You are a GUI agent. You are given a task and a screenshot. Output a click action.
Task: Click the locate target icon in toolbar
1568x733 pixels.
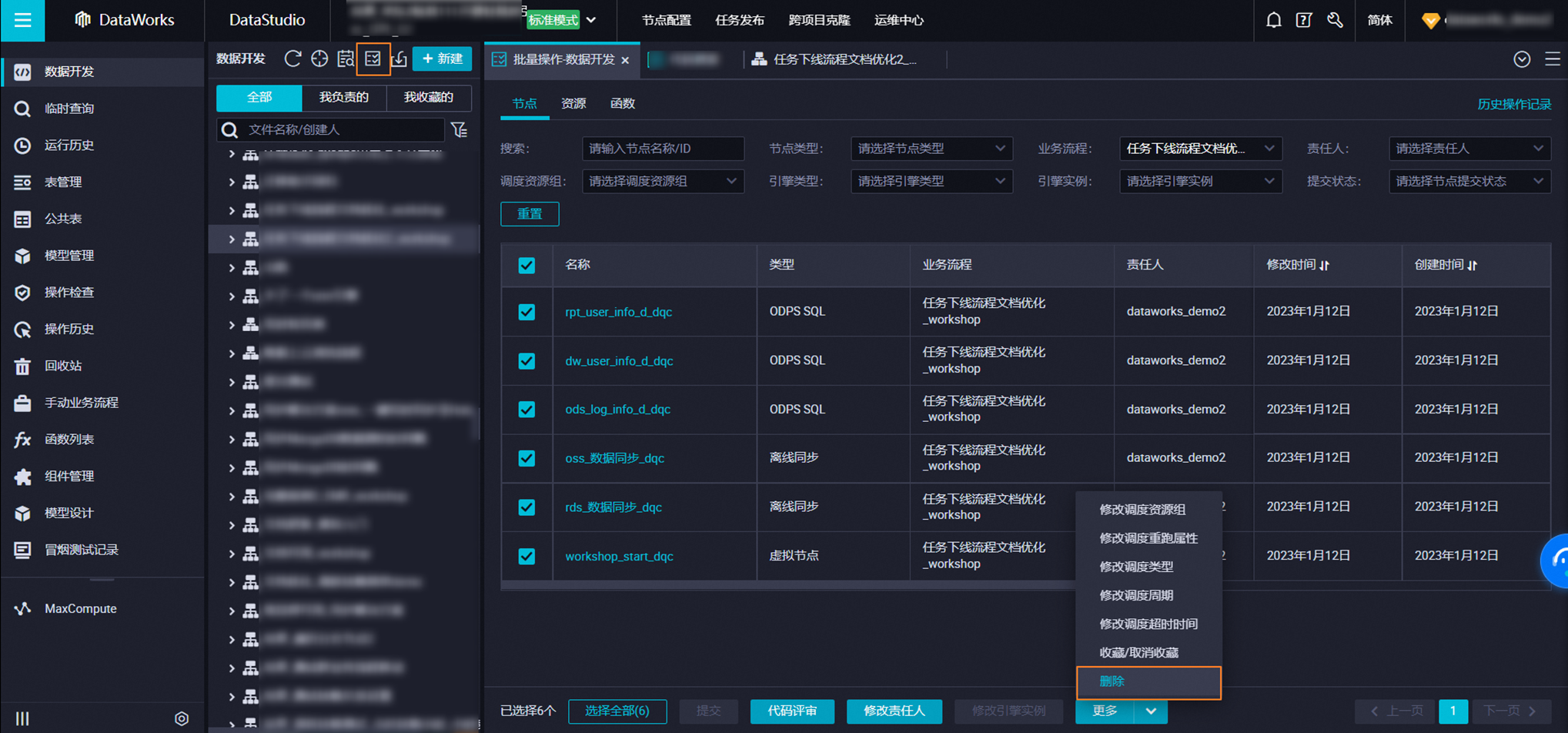tap(319, 59)
